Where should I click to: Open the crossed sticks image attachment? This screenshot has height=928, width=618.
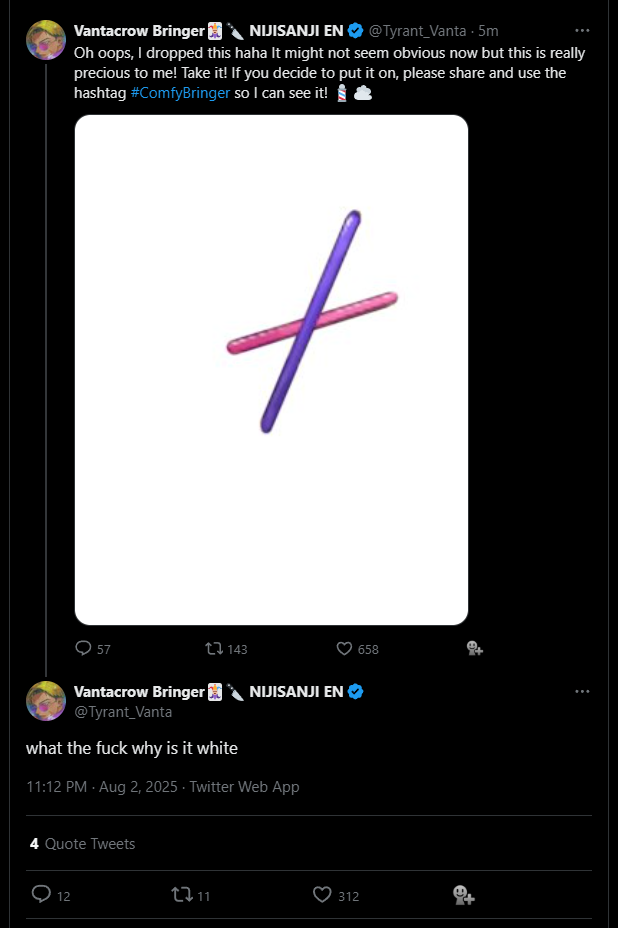pos(271,370)
